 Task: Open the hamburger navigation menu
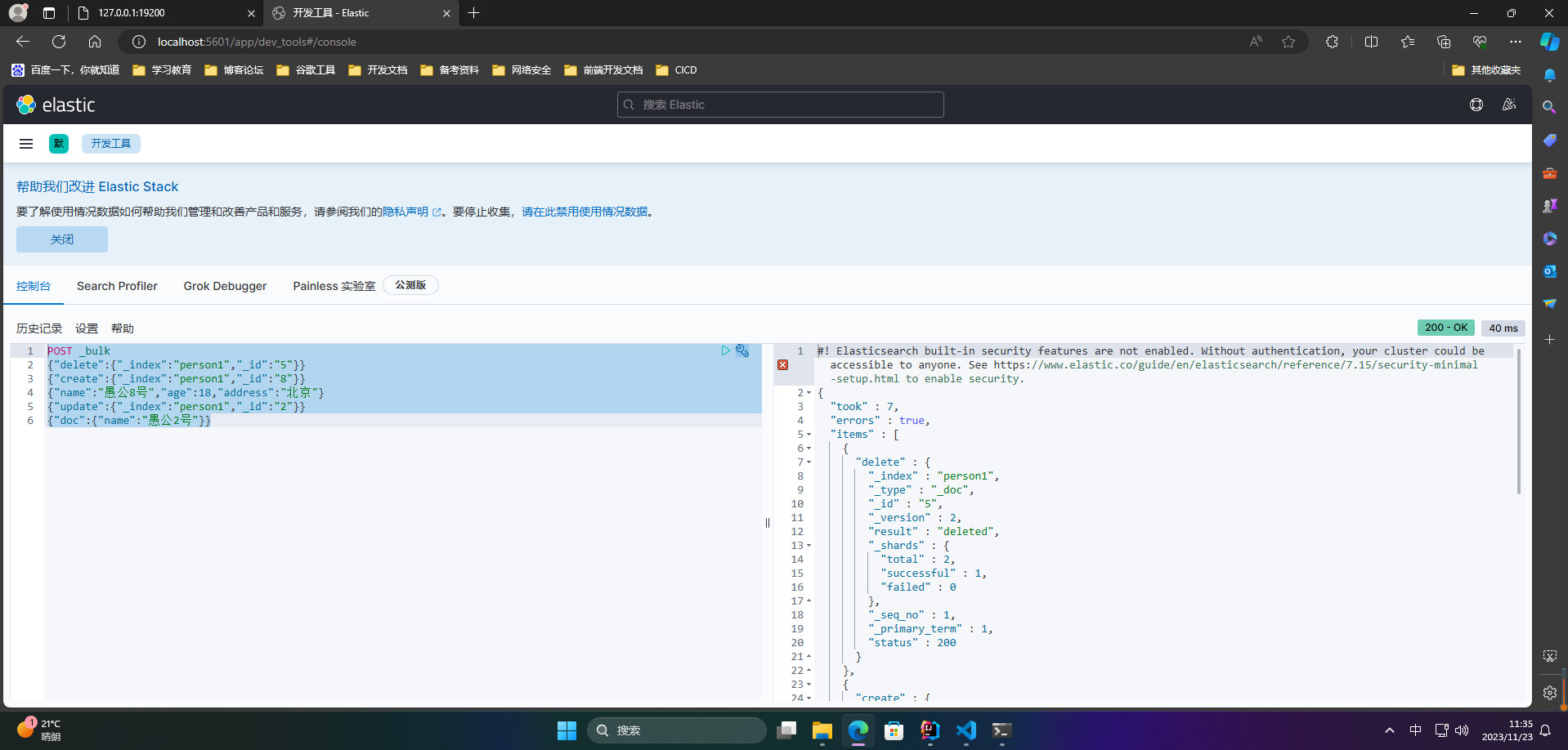pos(26,144)
